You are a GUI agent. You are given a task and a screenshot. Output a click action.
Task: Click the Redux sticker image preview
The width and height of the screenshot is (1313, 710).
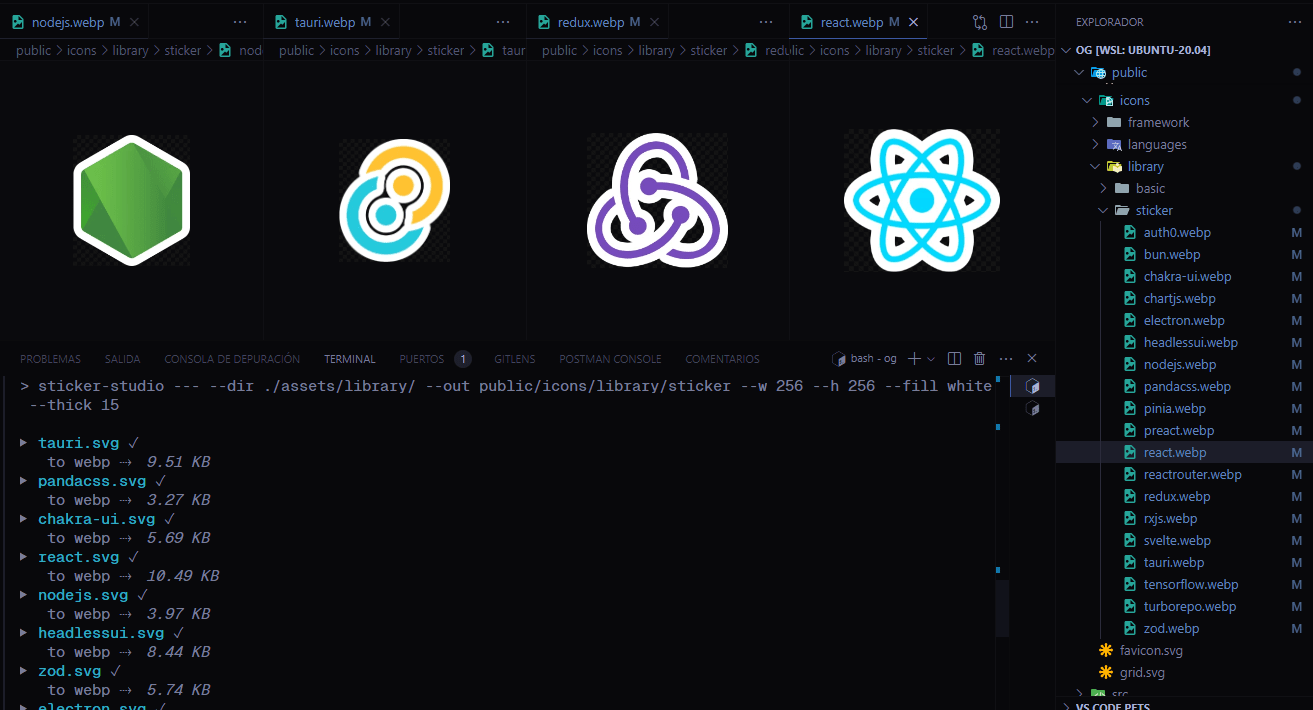point(657,201)
